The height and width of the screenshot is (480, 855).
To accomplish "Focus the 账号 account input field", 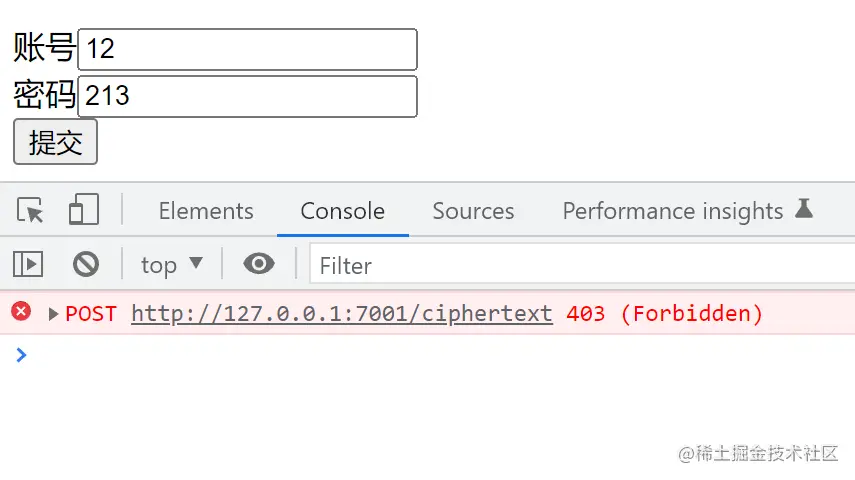I will [x=247, y=49].
